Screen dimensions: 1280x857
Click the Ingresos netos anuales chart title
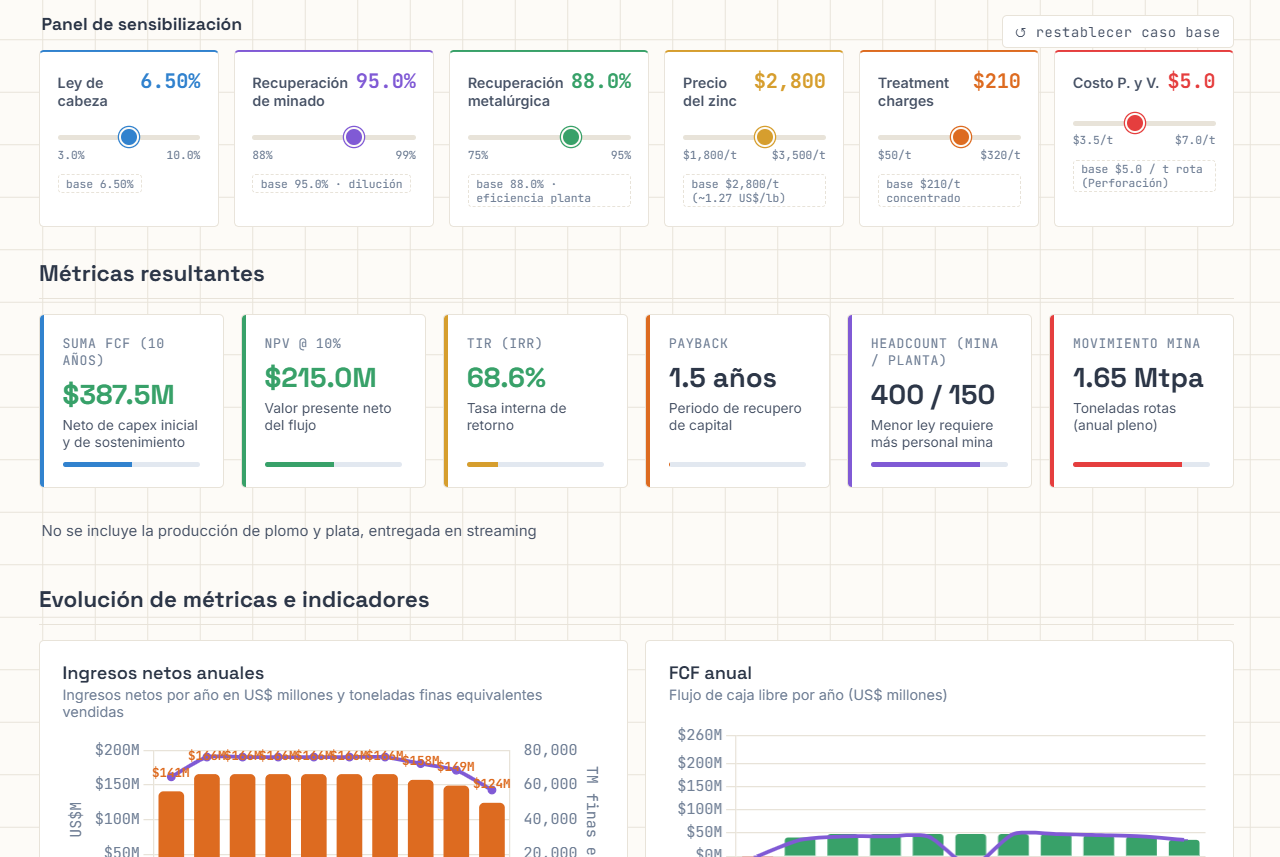click(x=163, y=672)
